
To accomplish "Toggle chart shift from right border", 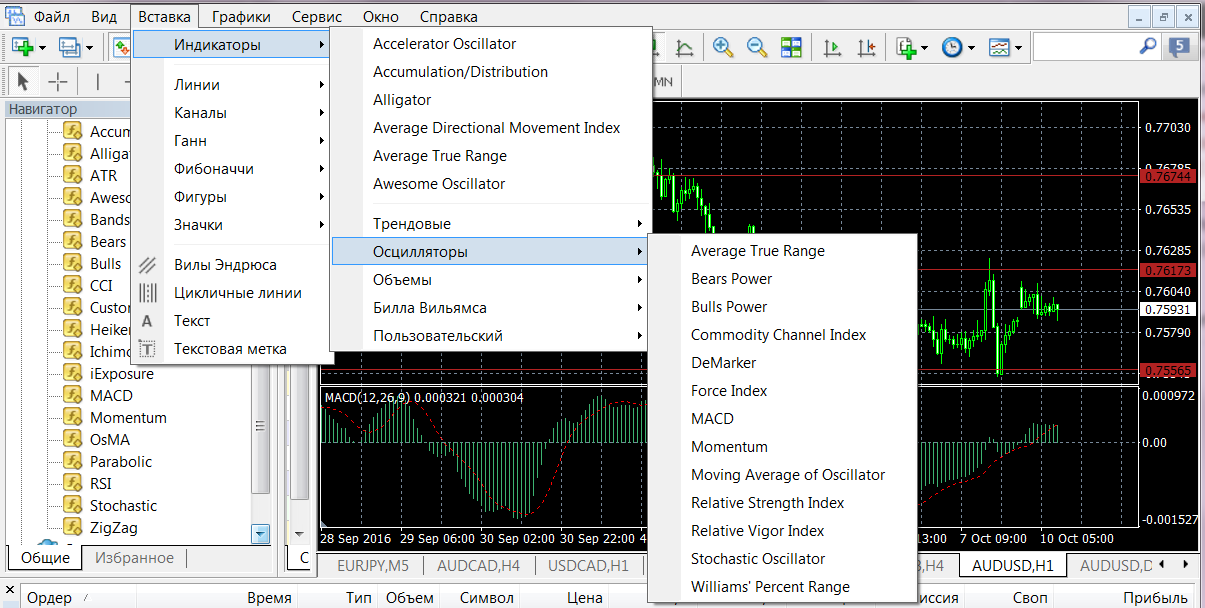I will pos(866,47).
